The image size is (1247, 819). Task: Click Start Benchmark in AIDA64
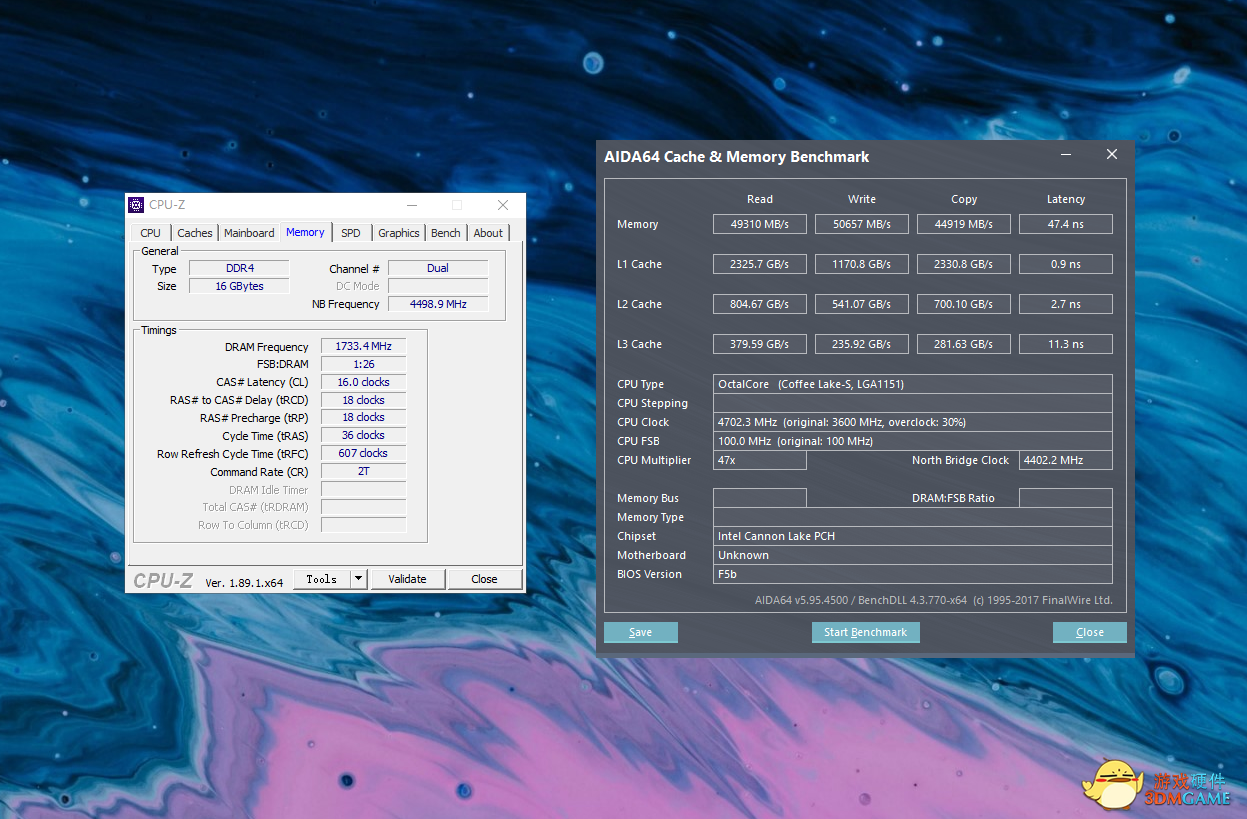pyautogui.click(x=866, y=632)
